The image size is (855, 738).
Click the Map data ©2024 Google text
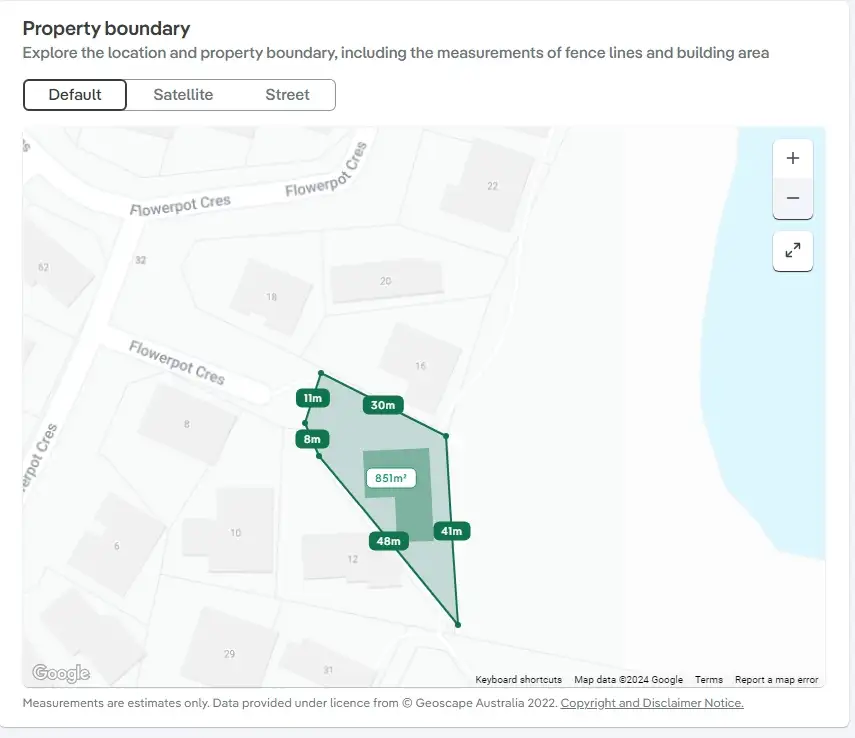point(628,680)
